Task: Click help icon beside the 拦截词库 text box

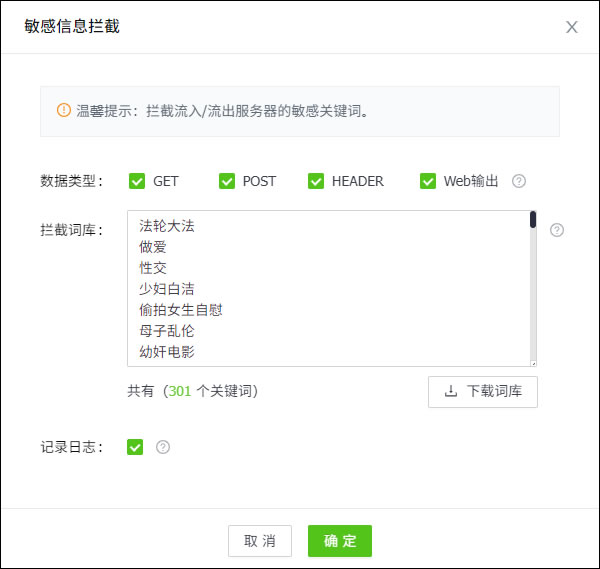Action: point(557,230)
